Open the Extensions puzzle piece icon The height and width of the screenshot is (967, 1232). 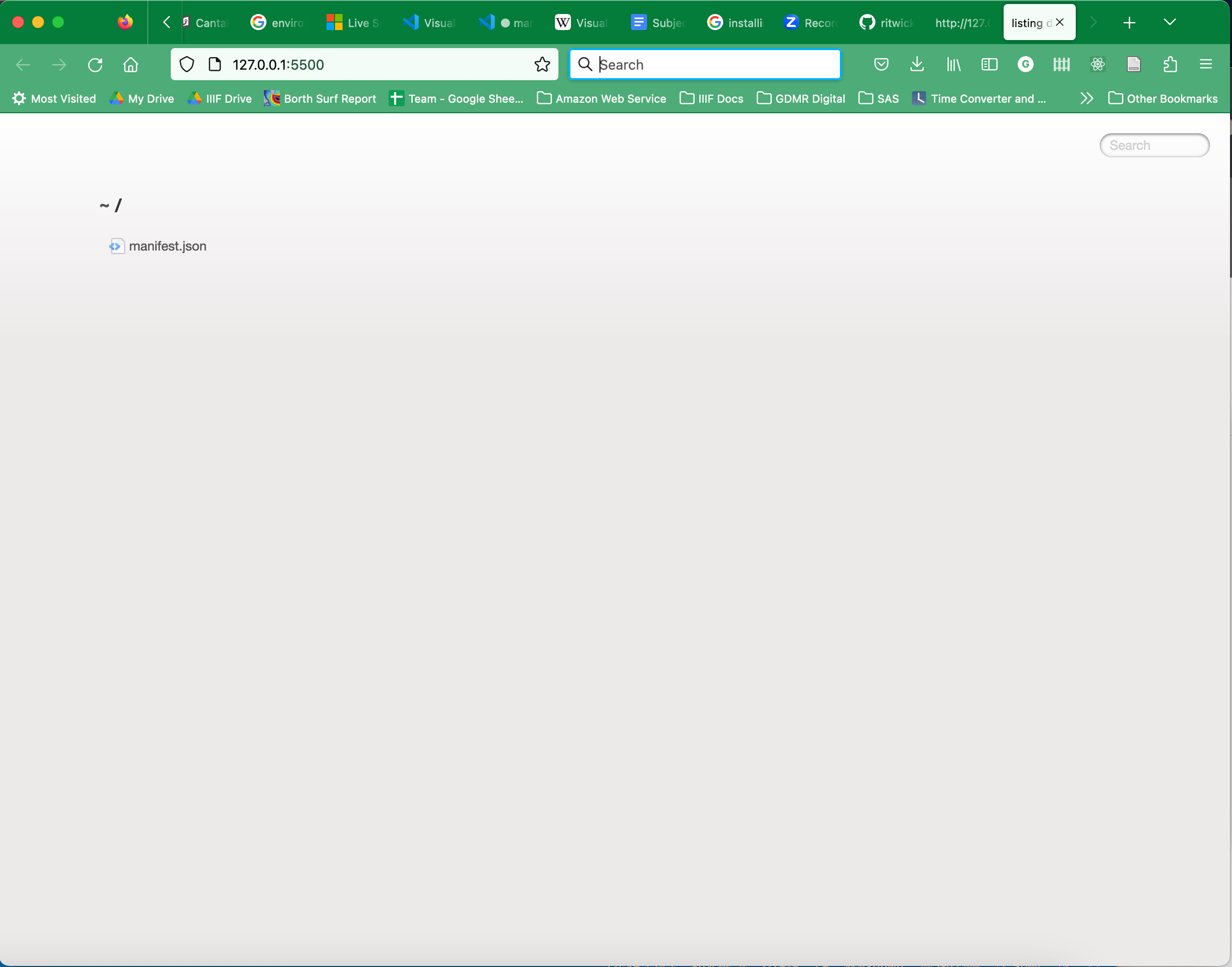pos(1170,65)
